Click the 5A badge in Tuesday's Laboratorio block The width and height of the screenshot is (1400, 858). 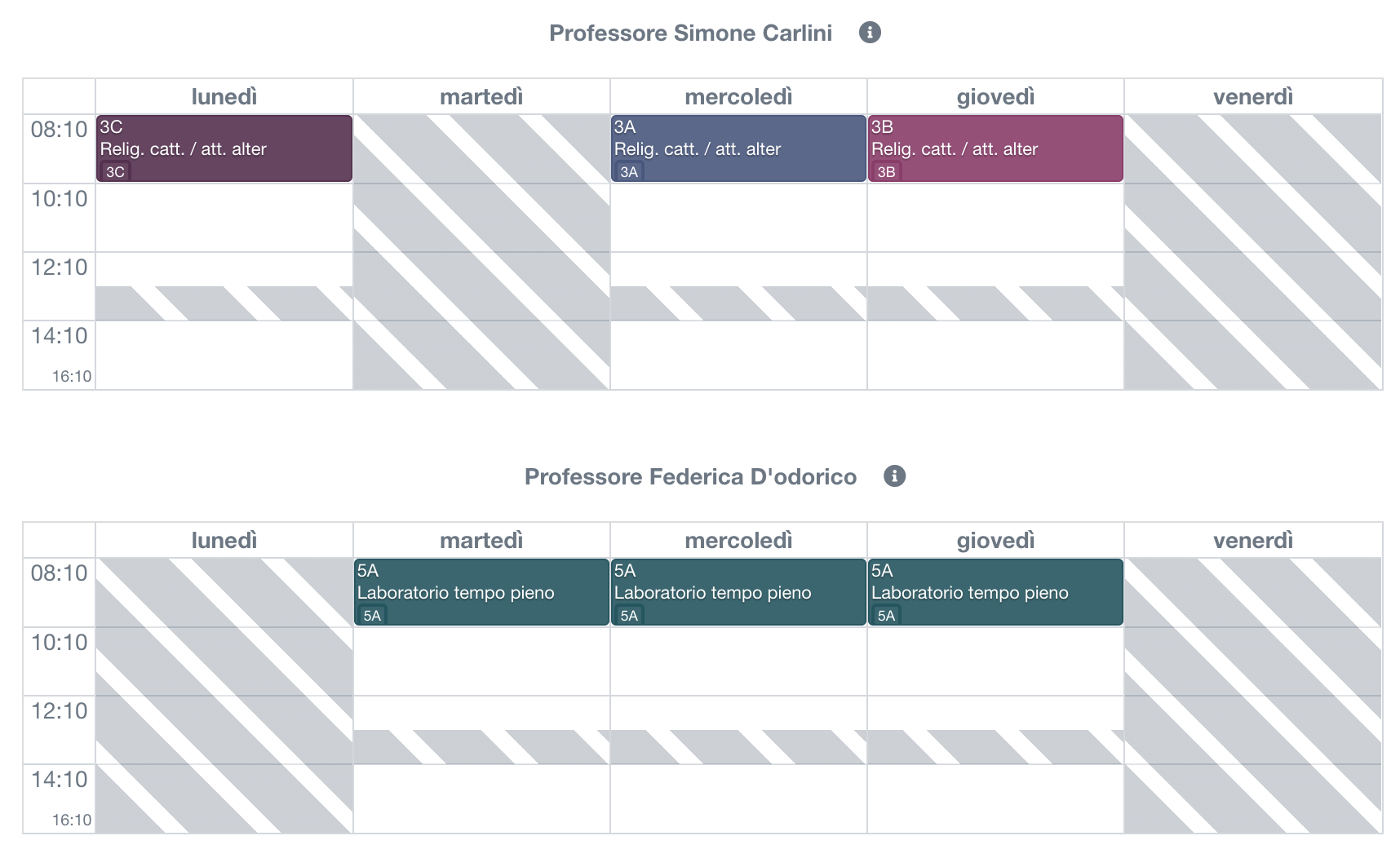[373, 616]
